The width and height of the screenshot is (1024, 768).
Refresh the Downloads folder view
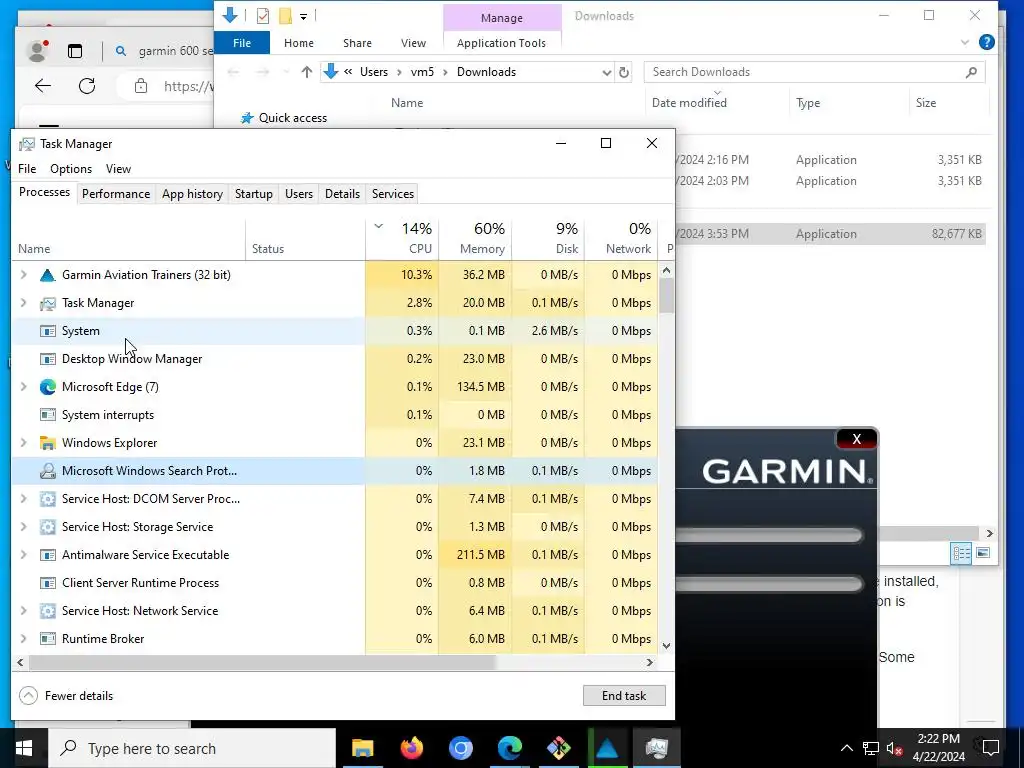point(624,72)
